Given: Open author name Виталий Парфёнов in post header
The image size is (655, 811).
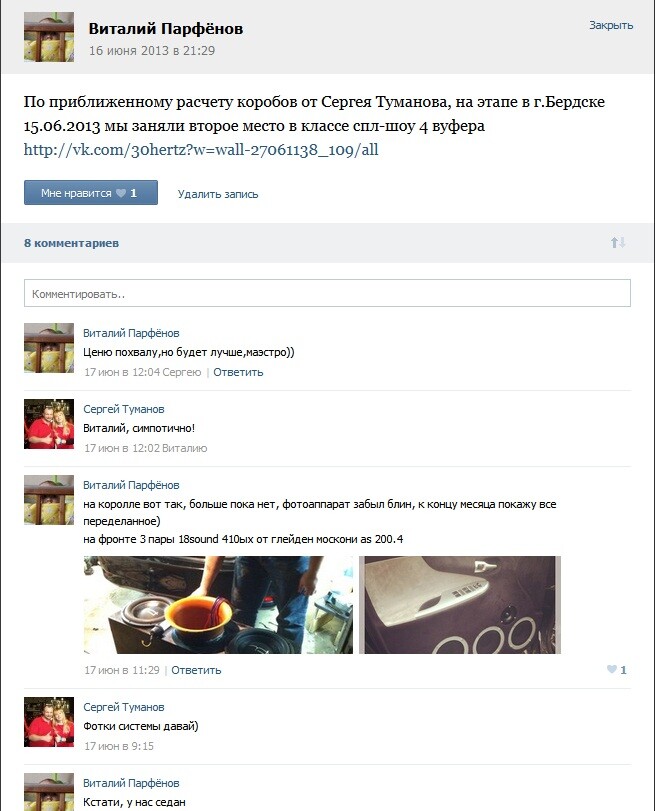Looking at the screenshot, I should coord(166,28).
